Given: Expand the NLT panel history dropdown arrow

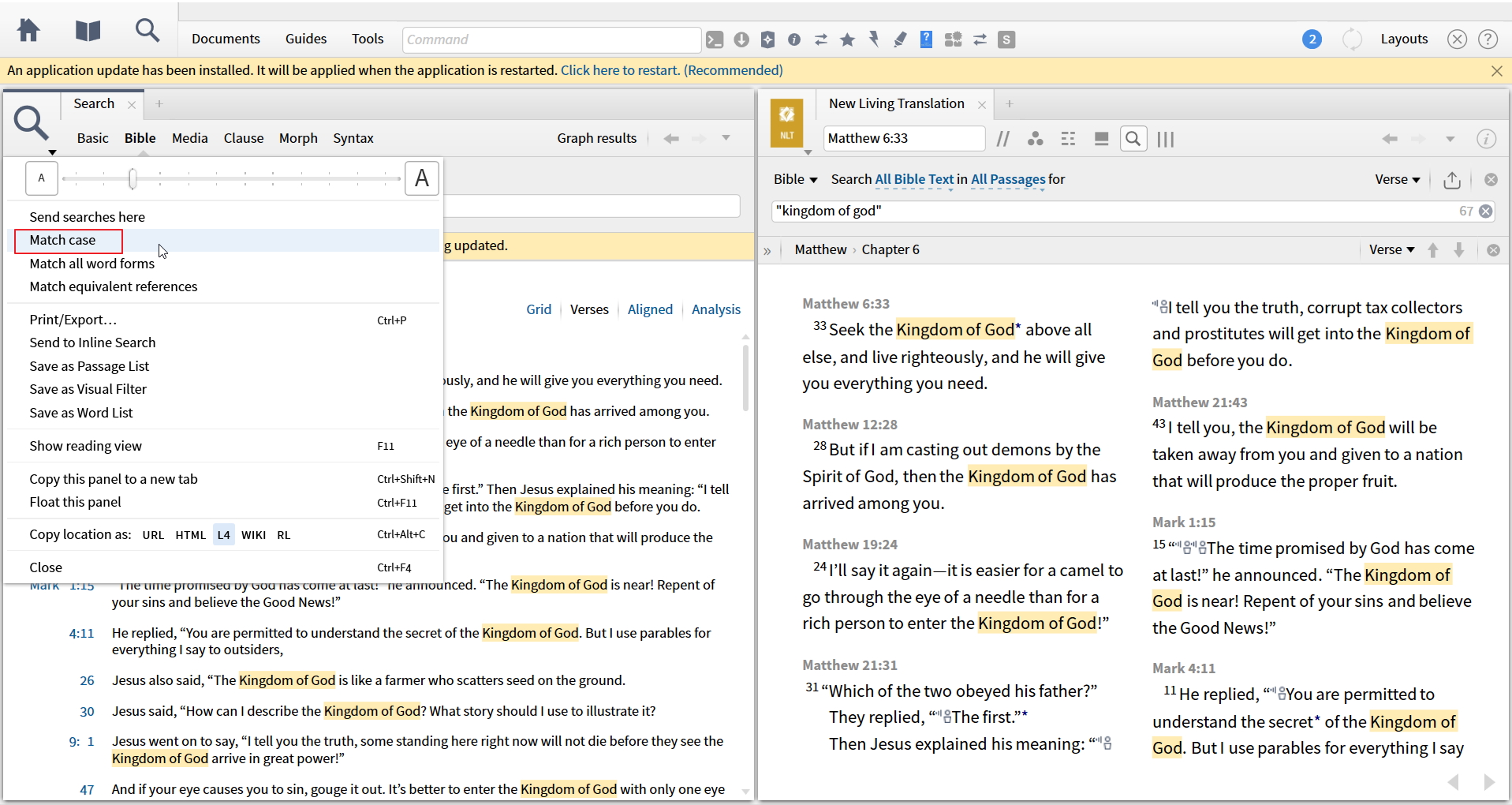Looking at the screenshot, I should 1450,139.
